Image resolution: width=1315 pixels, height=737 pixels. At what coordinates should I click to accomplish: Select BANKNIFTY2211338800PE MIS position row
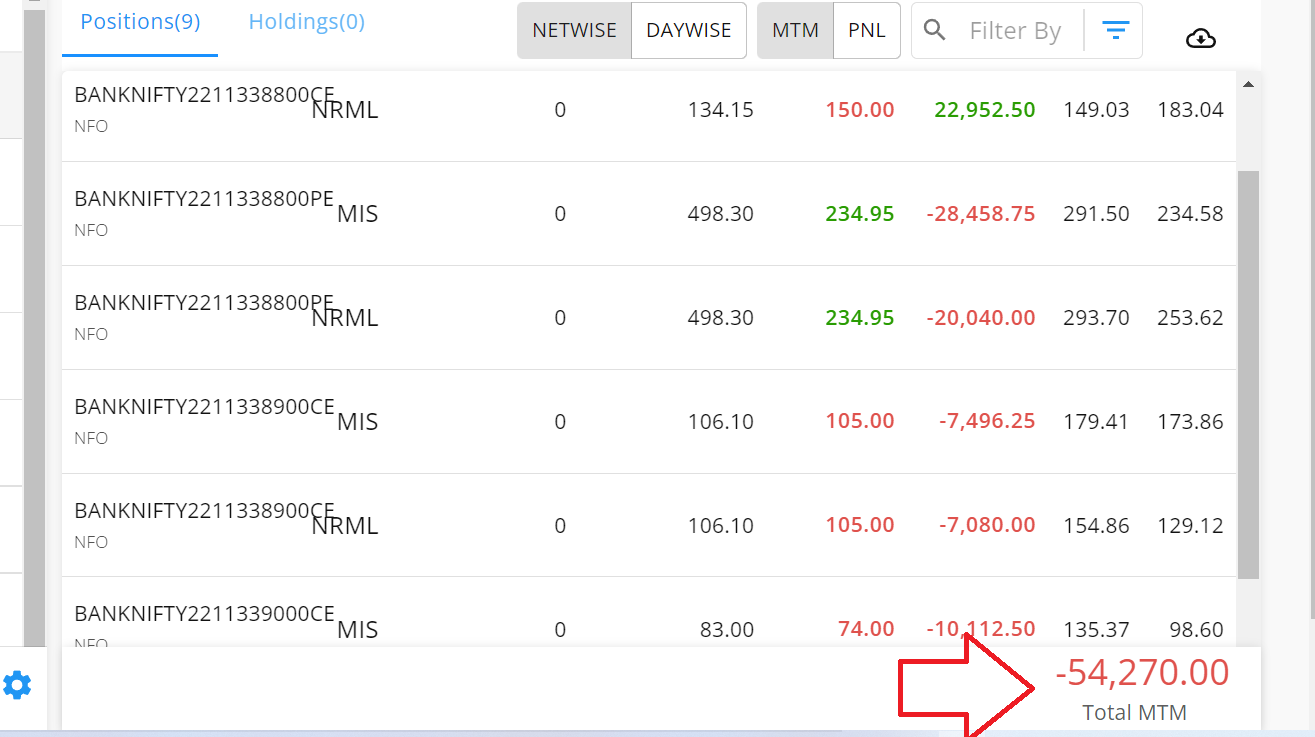(650, 214)
